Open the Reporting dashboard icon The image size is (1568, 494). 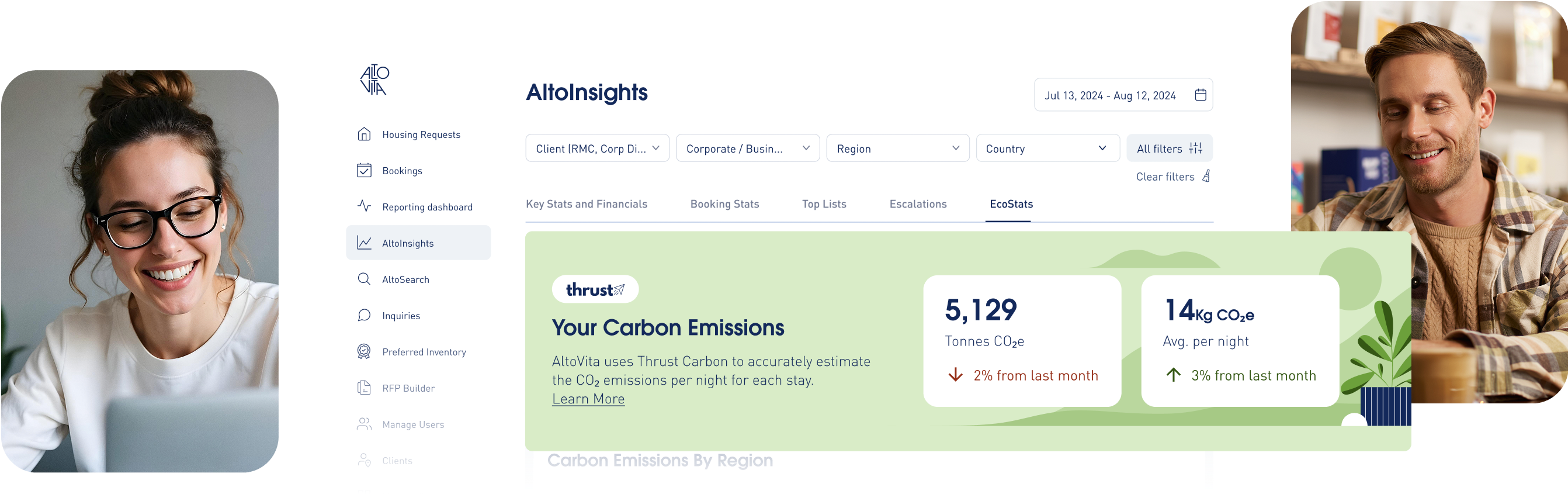[x=364, y=206]
